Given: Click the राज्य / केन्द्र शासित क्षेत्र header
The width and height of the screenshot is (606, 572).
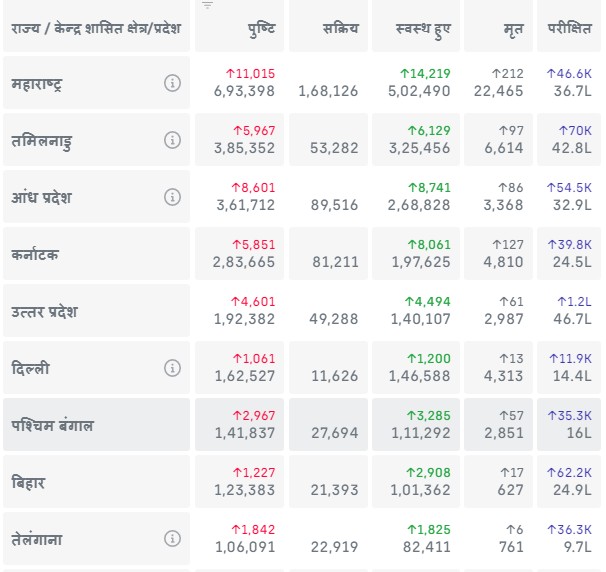Looking at the screenshot, I should point(96,29).
